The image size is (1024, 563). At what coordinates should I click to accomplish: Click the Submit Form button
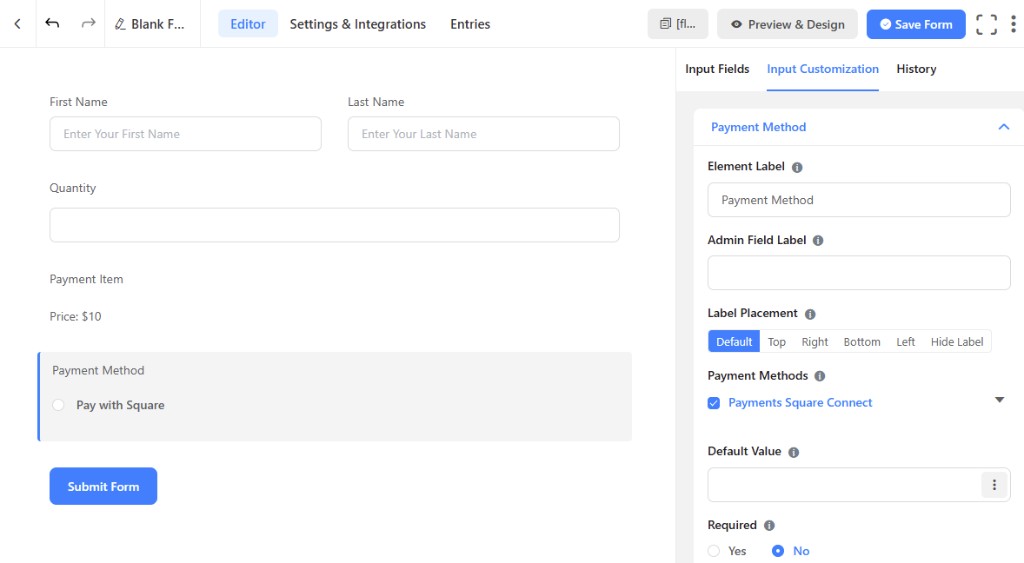(x=103, y=486)
